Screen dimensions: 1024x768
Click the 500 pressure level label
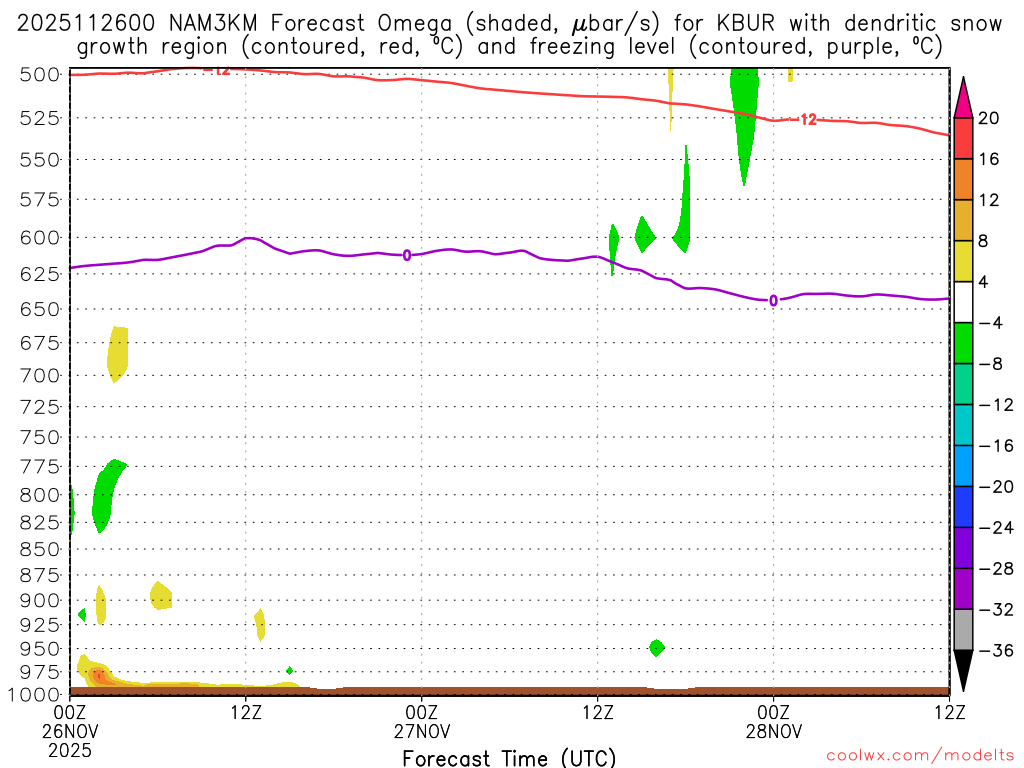(40, 74)
